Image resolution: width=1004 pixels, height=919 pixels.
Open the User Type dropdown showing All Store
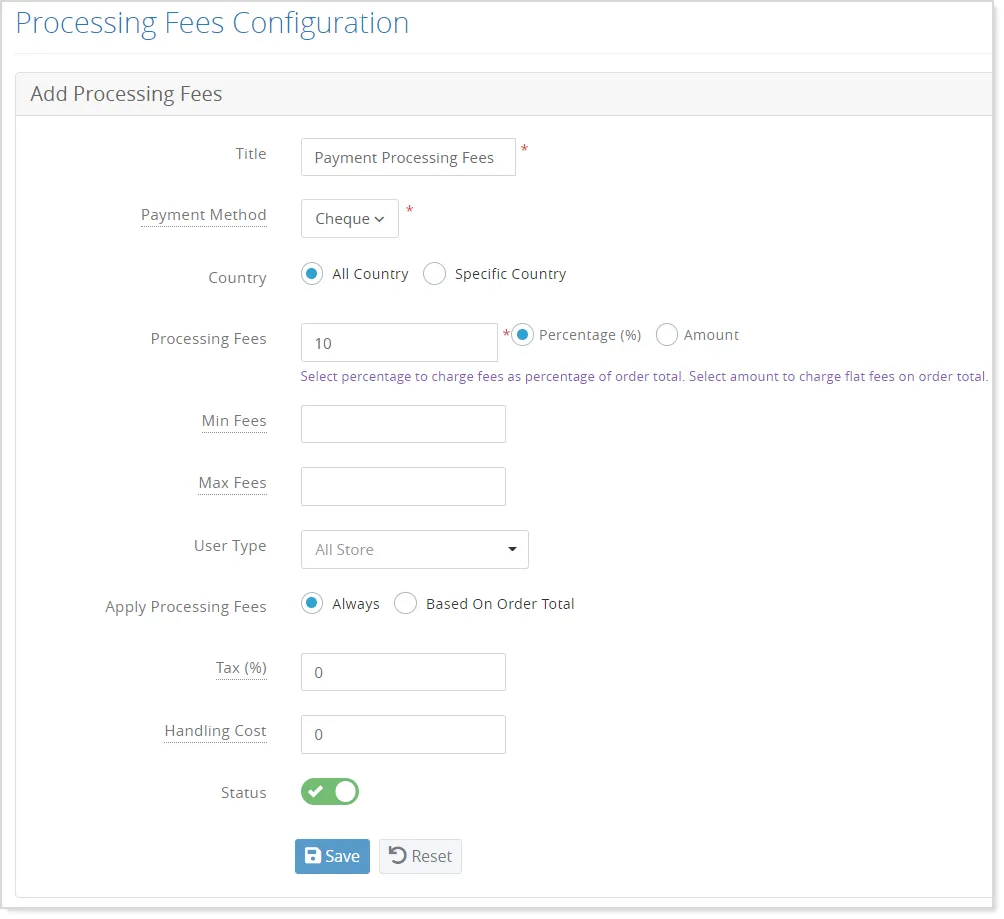click(414, 549)
